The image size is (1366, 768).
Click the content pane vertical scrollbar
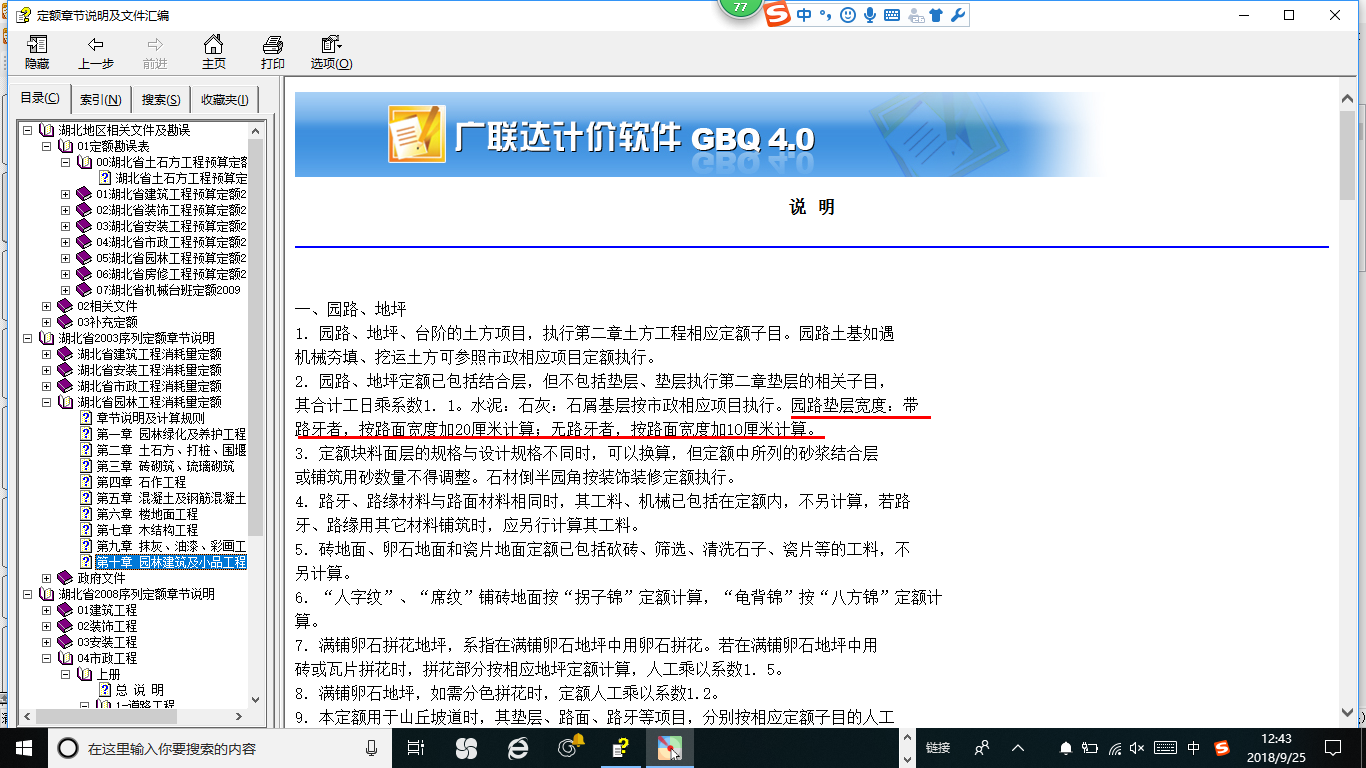click(1348, 405)
